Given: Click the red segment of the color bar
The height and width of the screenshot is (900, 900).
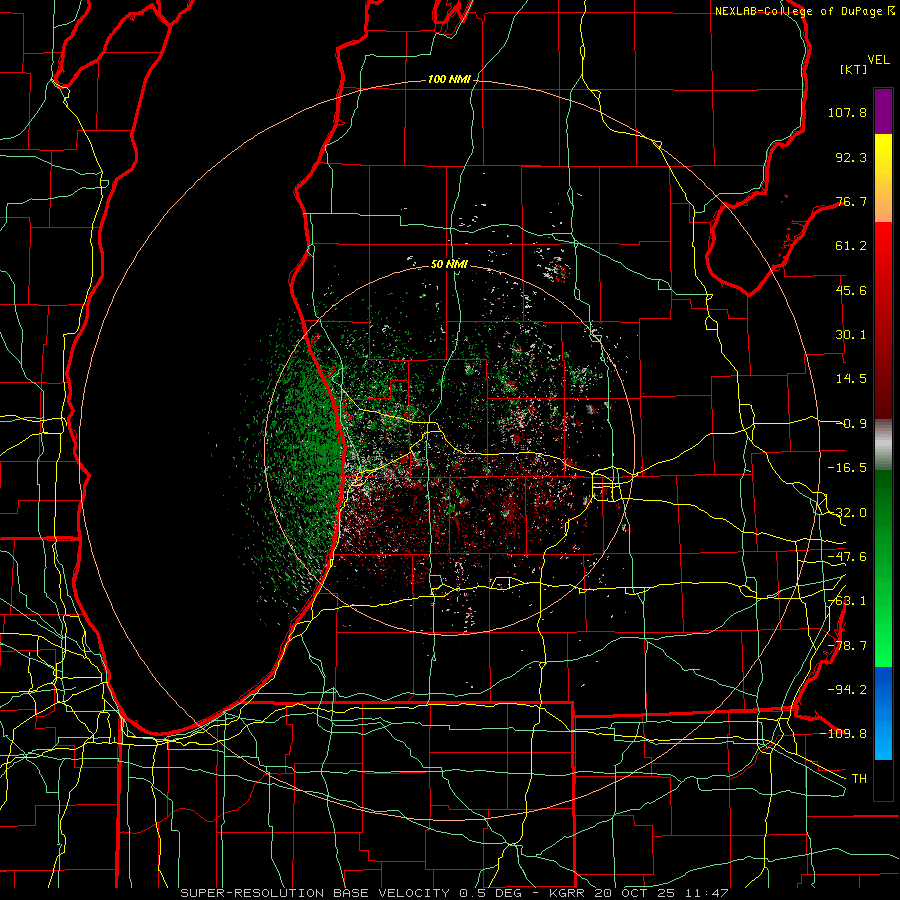Looking at the screenshot, I should pyautogui.click(x=883, y=320).
